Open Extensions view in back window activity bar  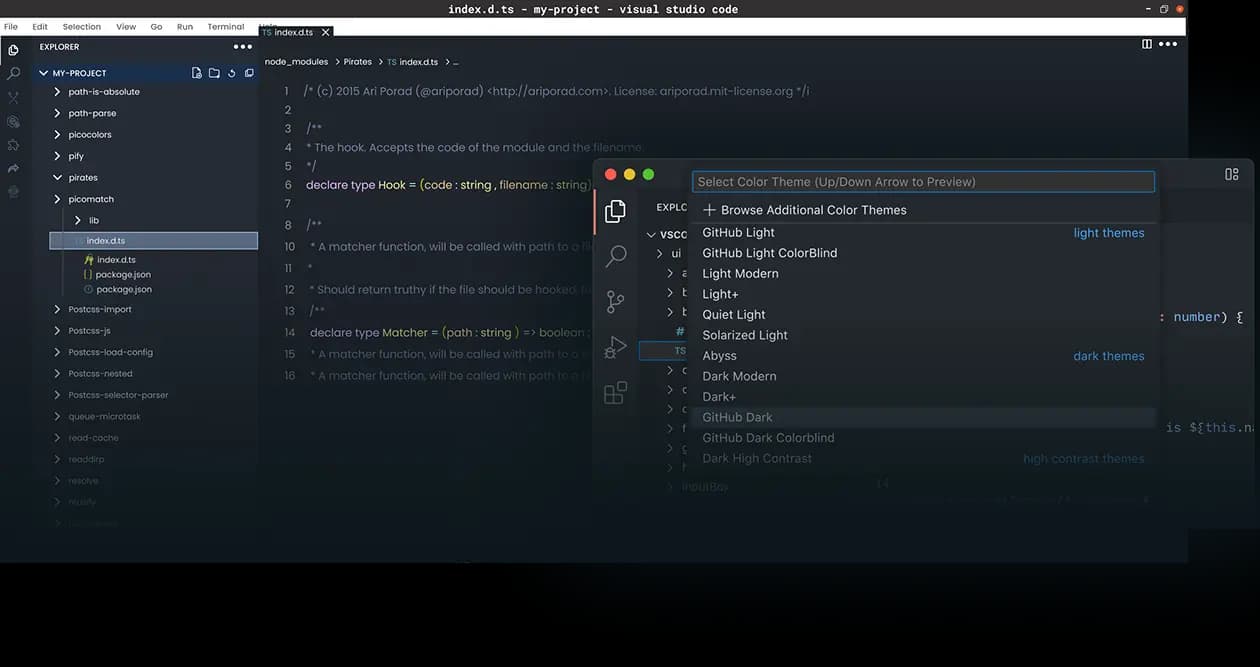click(13, 145)
